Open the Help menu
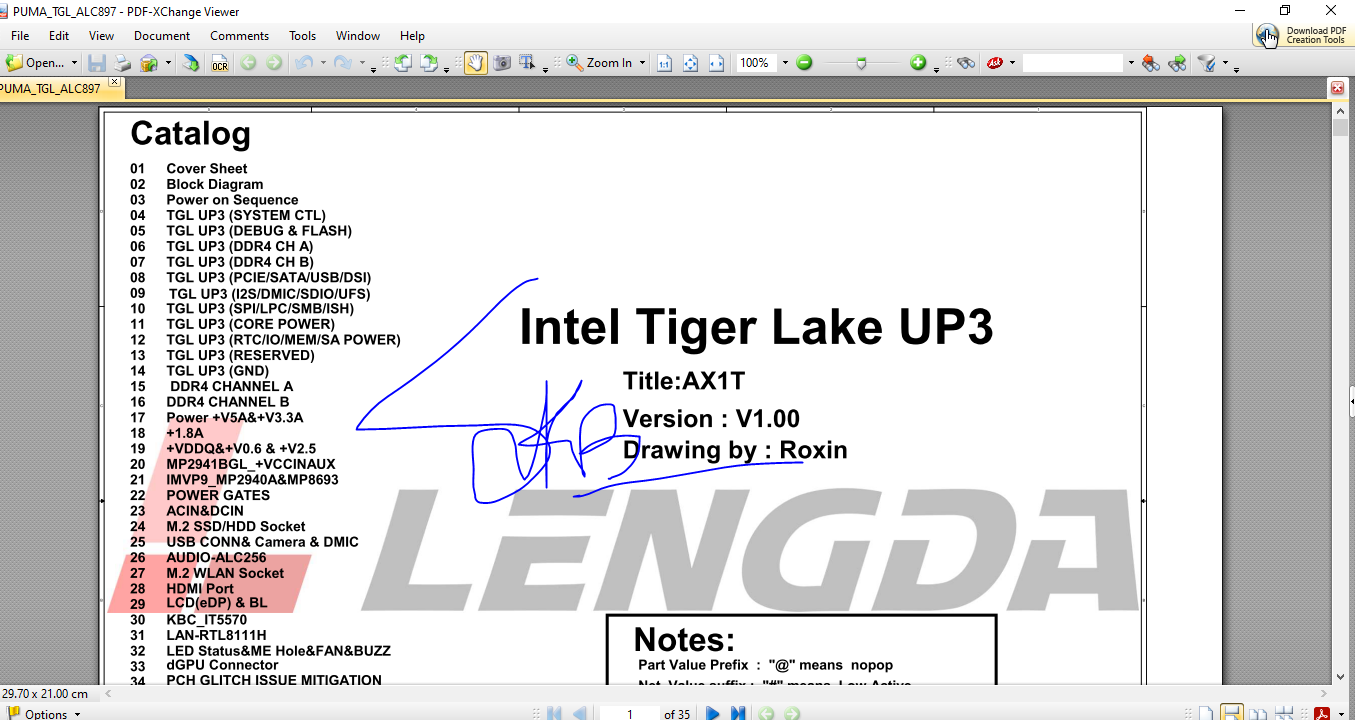1355x720 pixels. point(412,36)
